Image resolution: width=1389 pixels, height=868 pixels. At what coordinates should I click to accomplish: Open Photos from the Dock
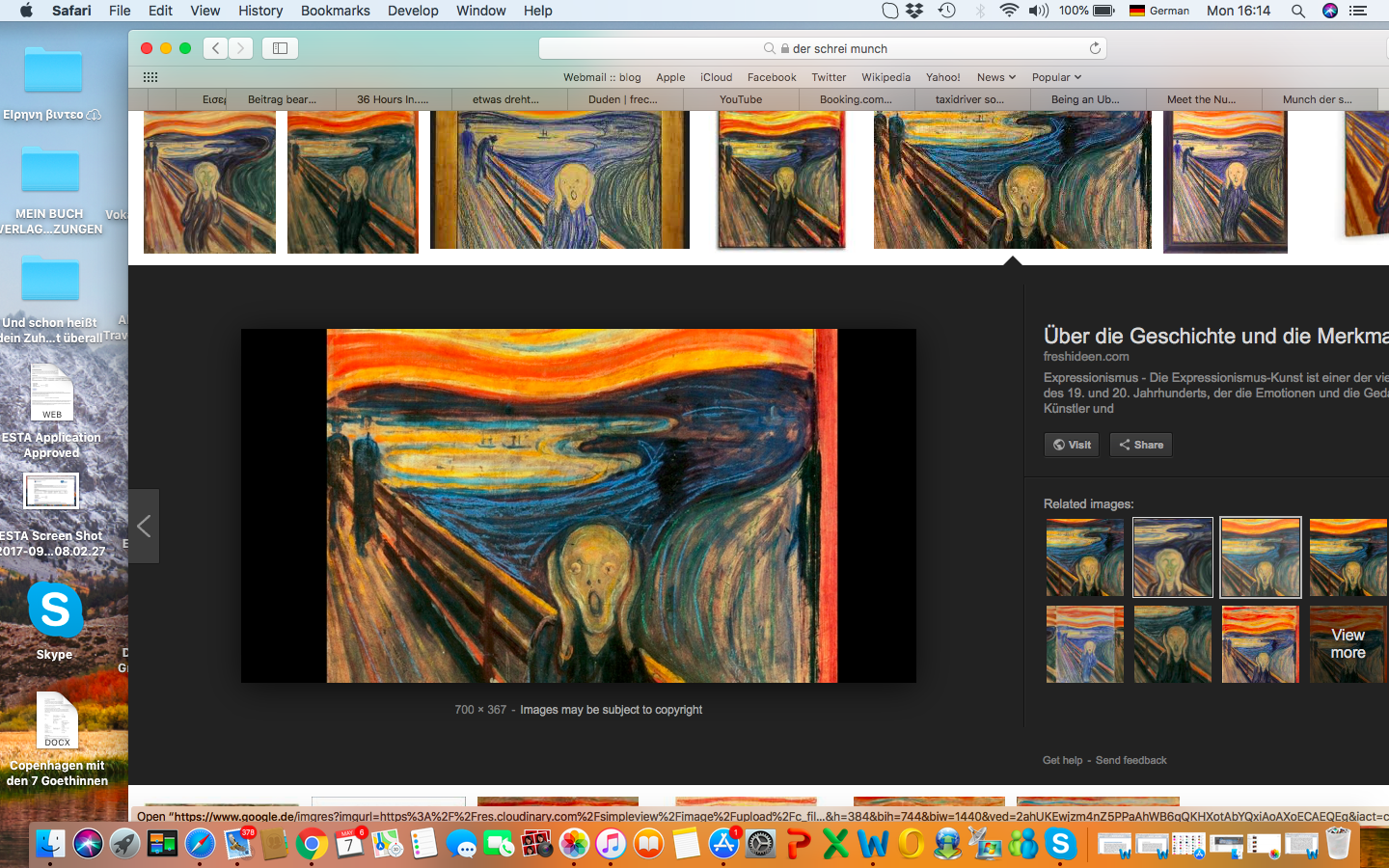tap(574, 844)
